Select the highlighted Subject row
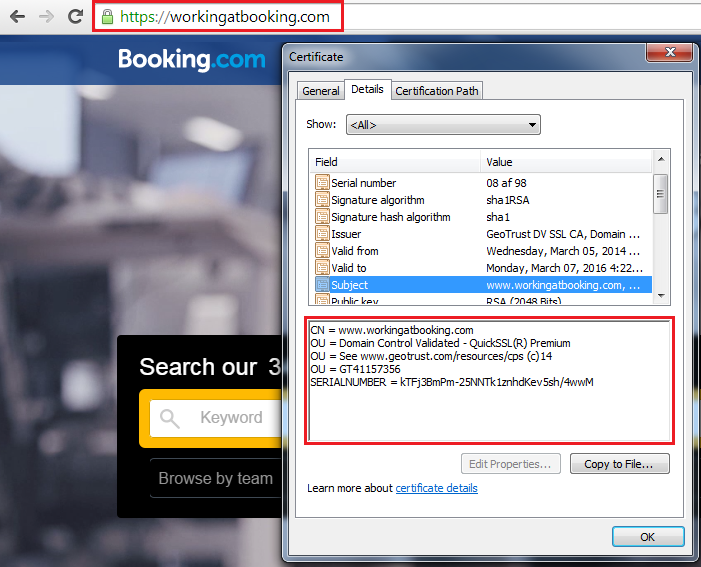The width and height of the screenshot is (701, 567). 481,285
